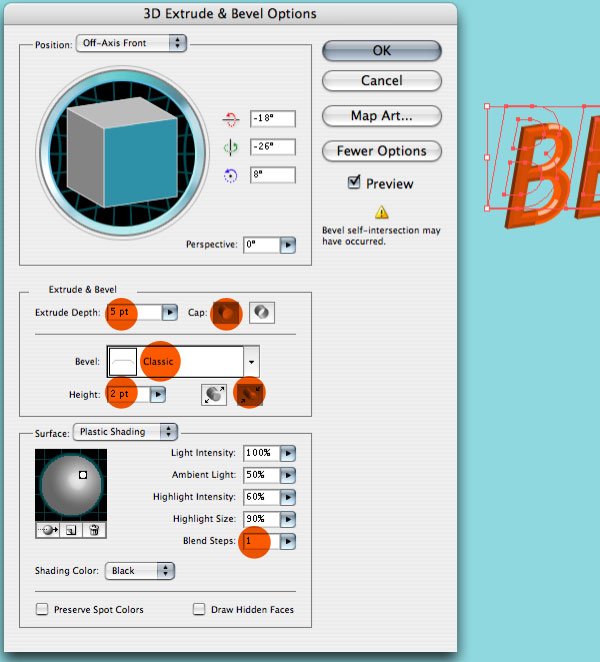Image resolution: width=600 pixels, height=662 pixels.
Task: Click the Extrude Depth field 5 pt
Action: tap(135, 312)
